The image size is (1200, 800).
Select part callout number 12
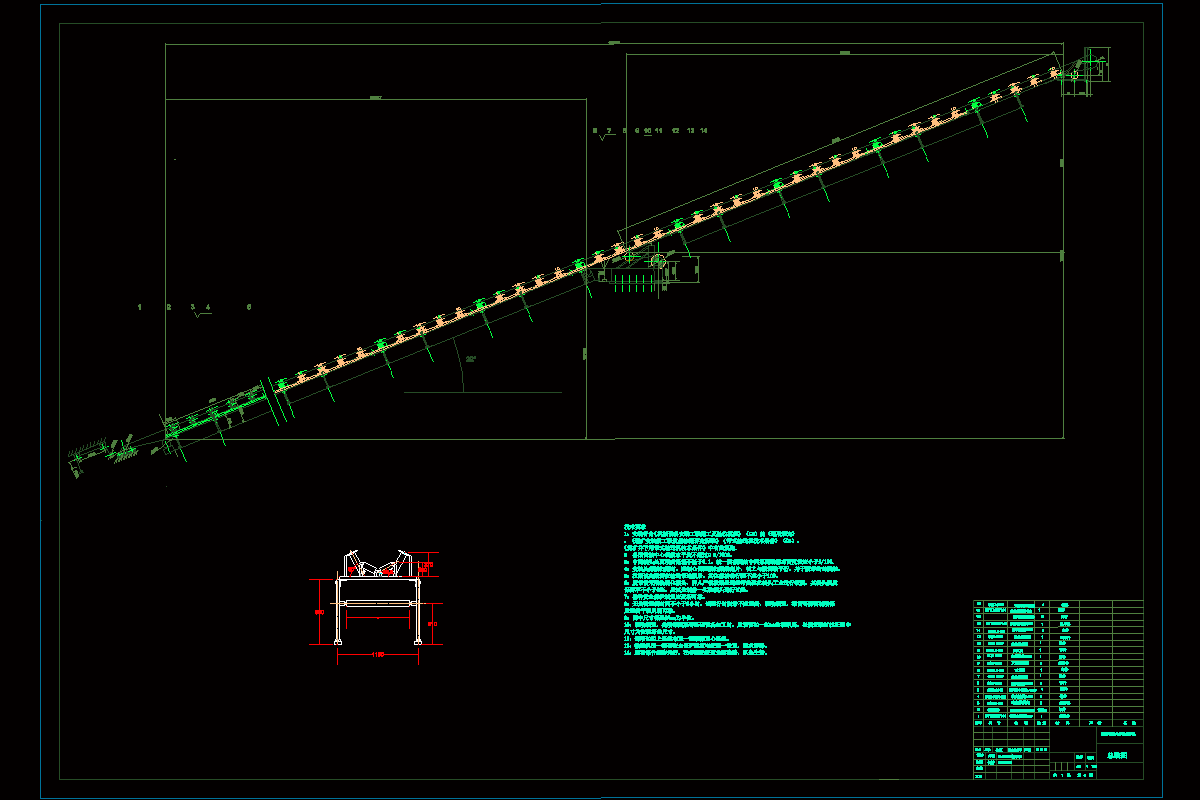676,131
